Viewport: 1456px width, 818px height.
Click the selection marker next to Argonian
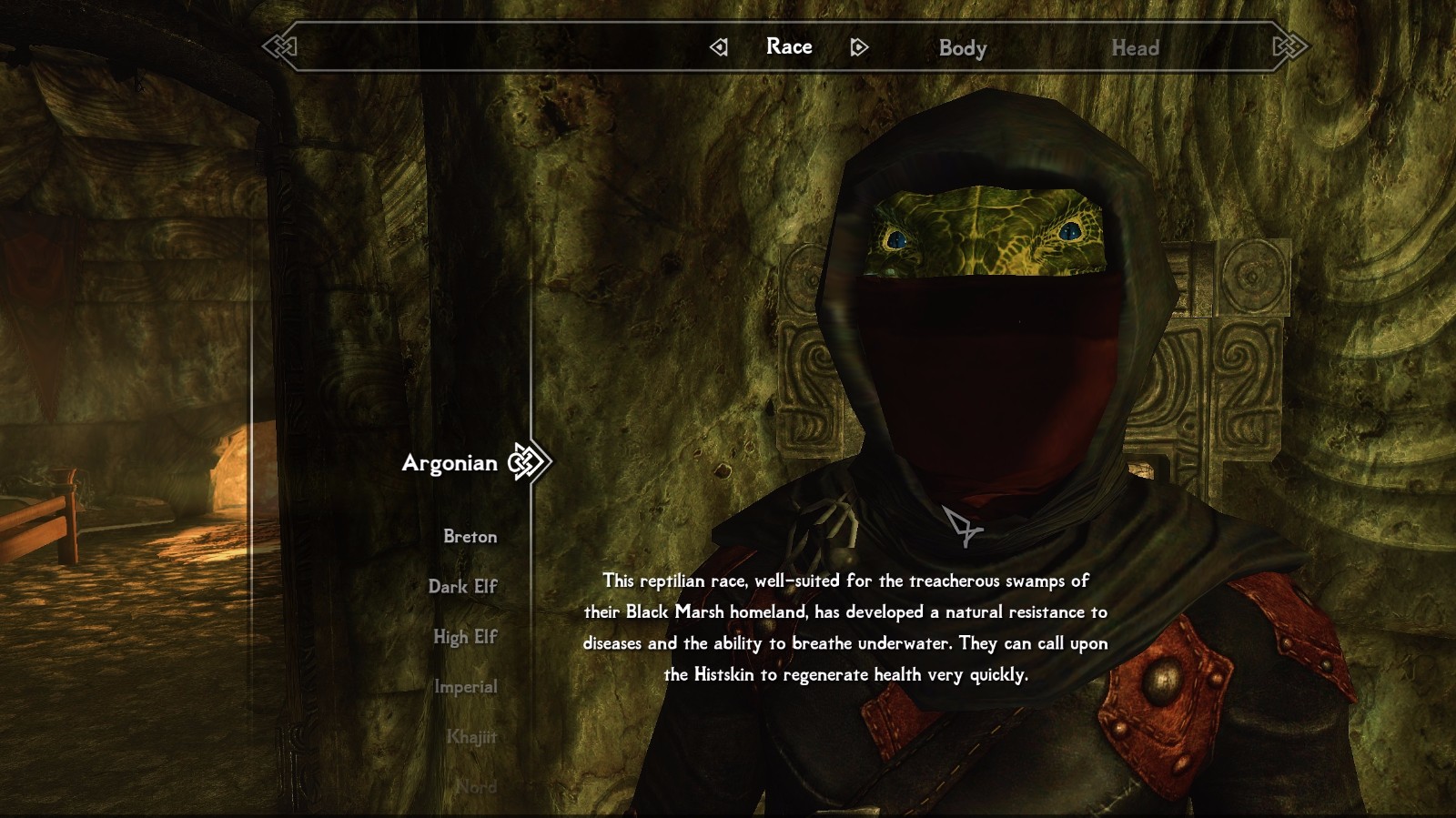[528, 462]
